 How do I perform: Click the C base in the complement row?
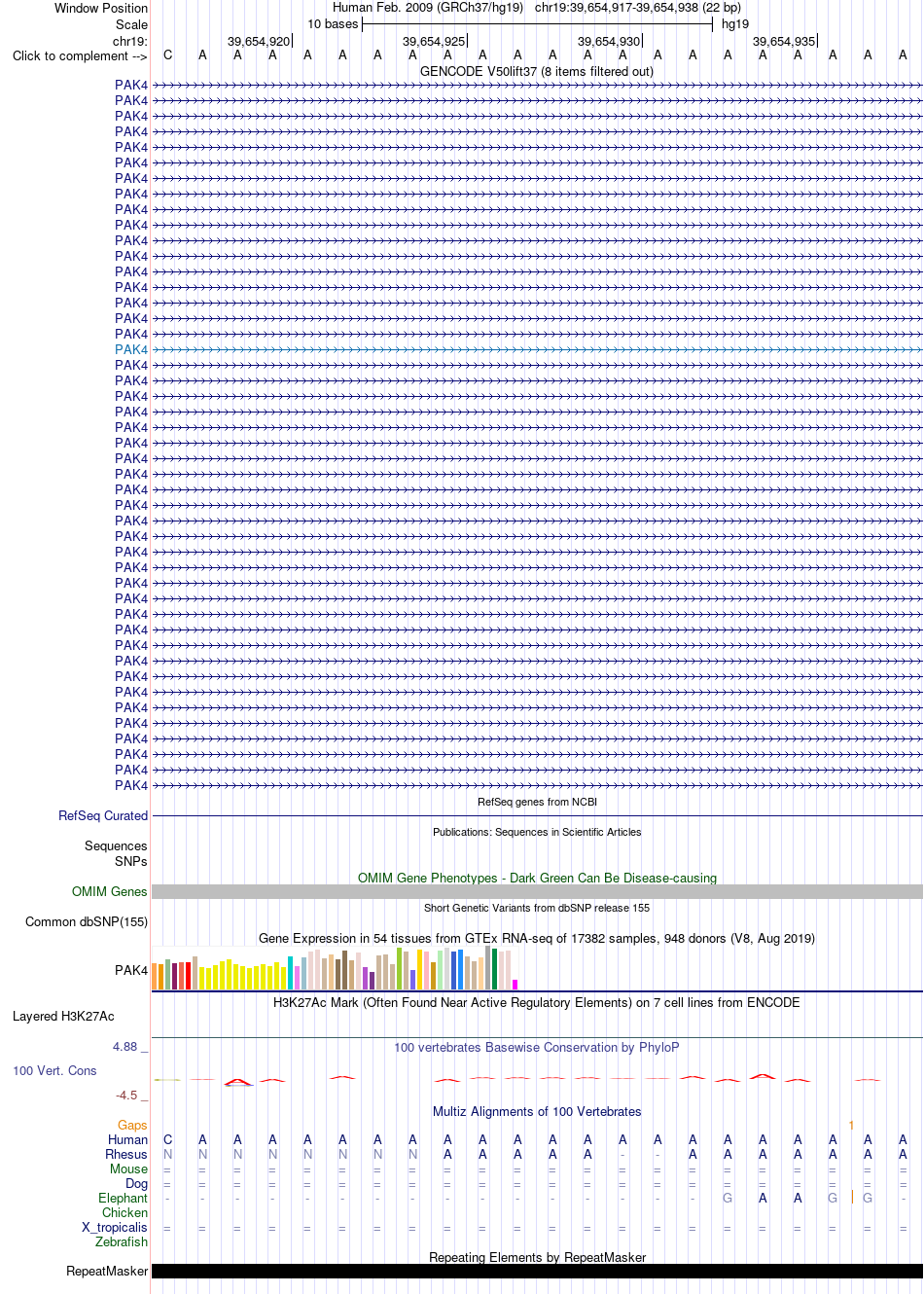point(167,54)
